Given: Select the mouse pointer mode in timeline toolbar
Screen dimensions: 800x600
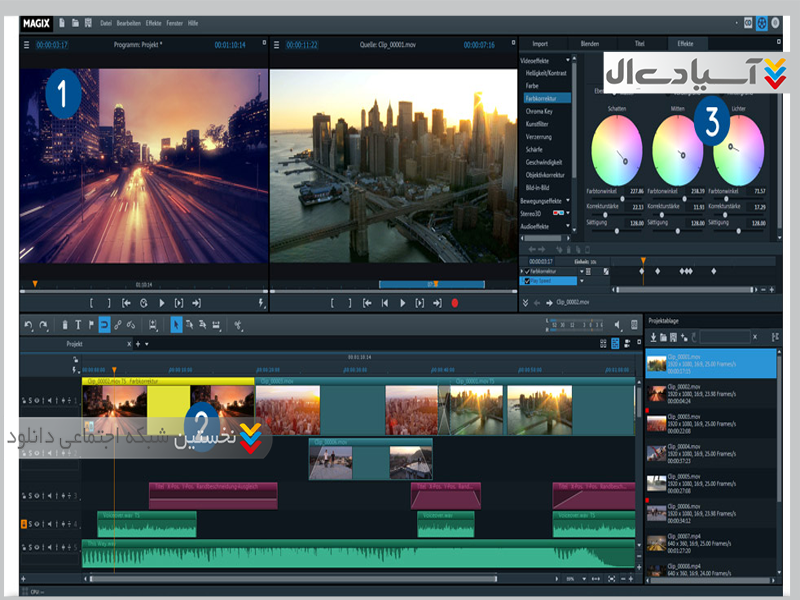Looking at the screenshot, I should click(x=175, y=325).
